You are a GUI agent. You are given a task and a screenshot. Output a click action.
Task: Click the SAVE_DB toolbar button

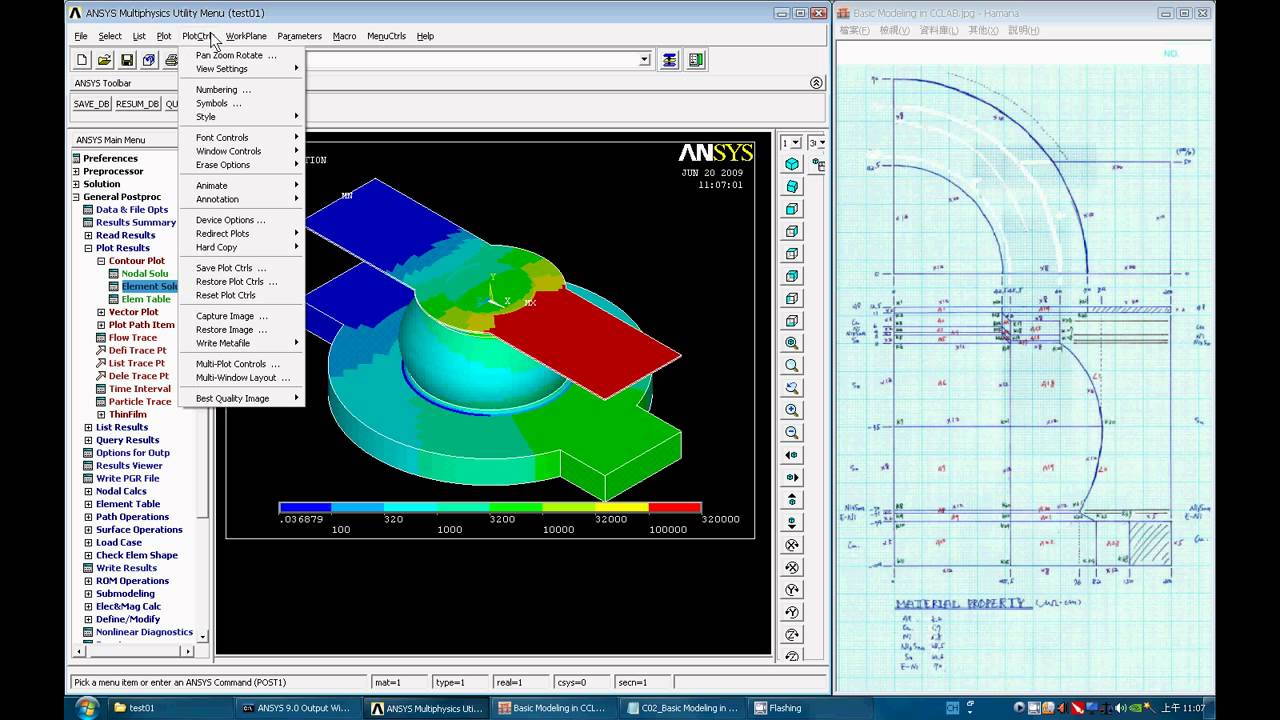click(91, 104)
